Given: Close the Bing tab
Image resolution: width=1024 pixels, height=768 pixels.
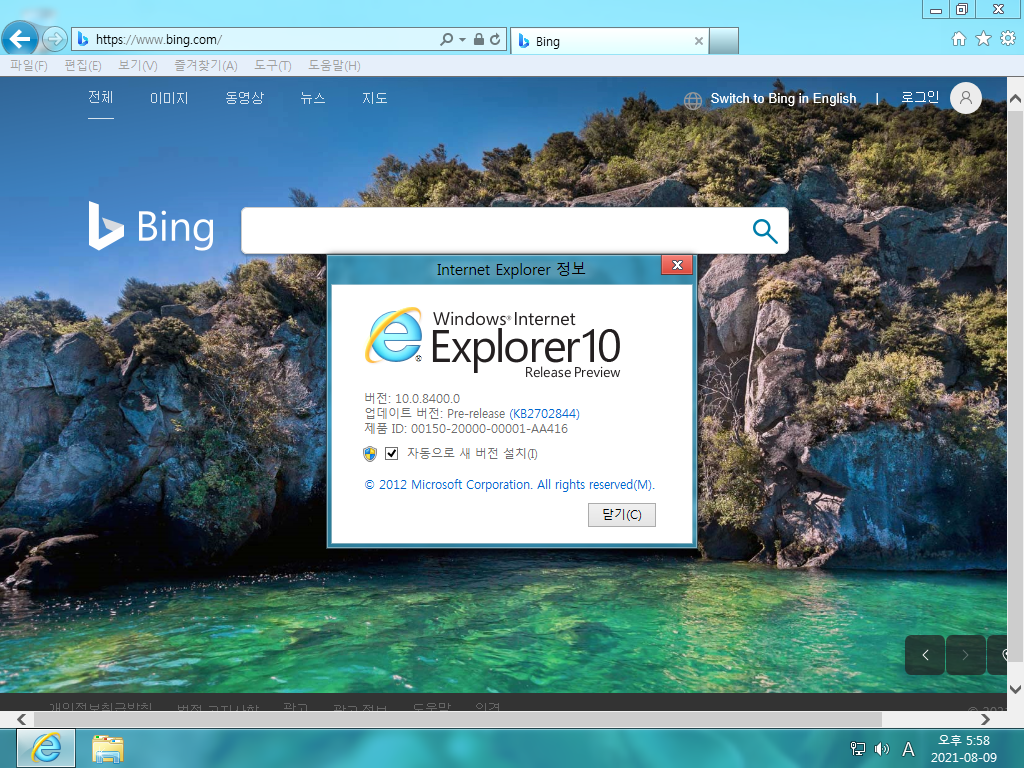Looking at the screenshot, I should (699, 41).
